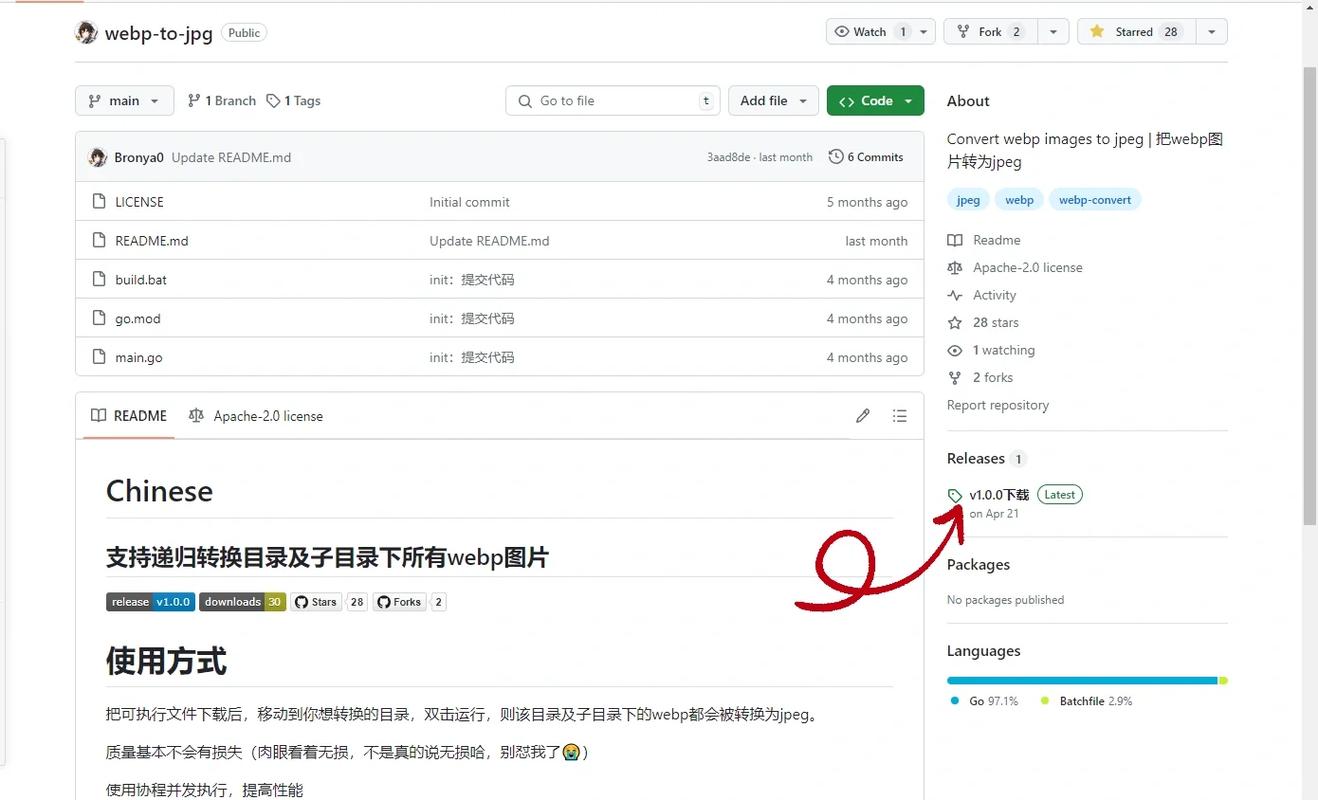
Task: Focus the Go to file search field
Action: pyautogui.click(x=613, y=101)
